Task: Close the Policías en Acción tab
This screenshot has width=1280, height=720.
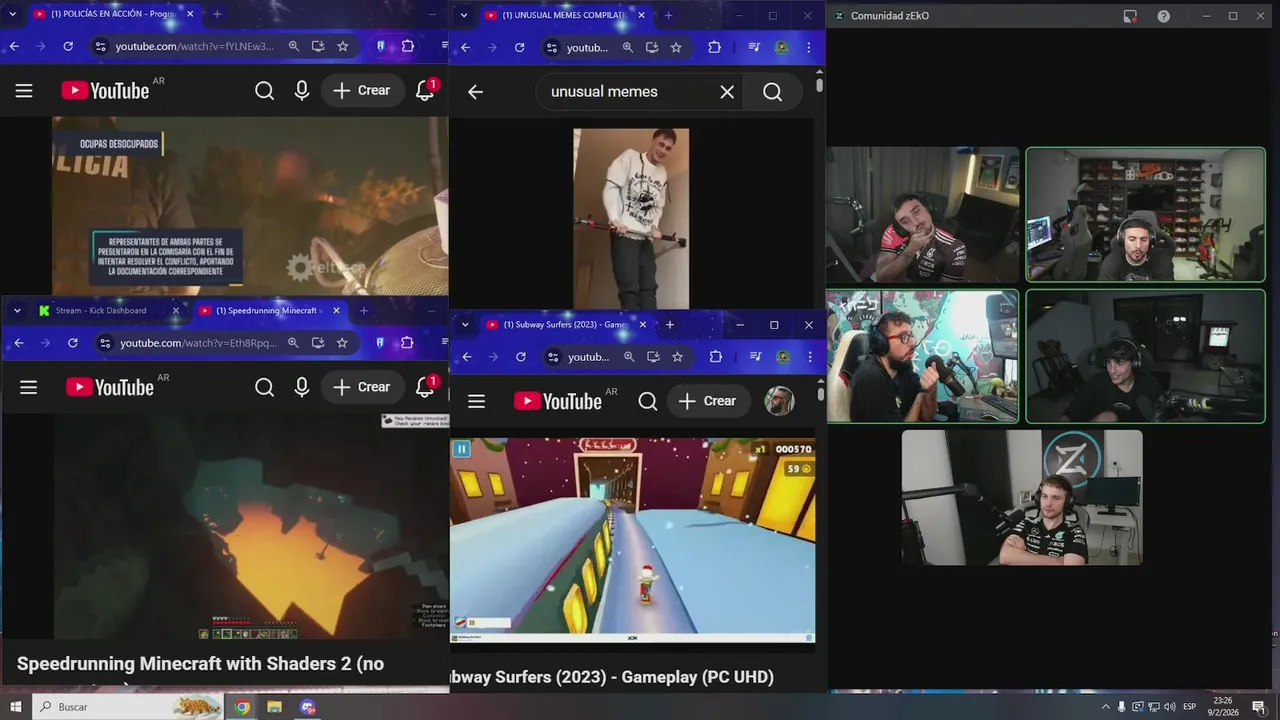Action: click(190, 14)
